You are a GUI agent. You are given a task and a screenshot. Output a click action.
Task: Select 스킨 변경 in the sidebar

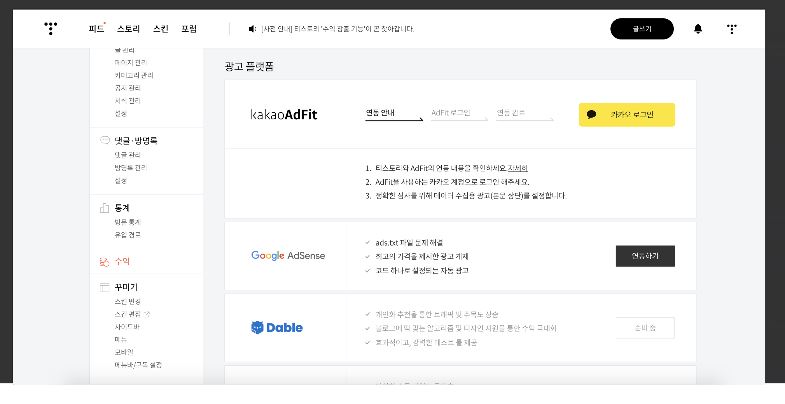(x=128, y=301)
